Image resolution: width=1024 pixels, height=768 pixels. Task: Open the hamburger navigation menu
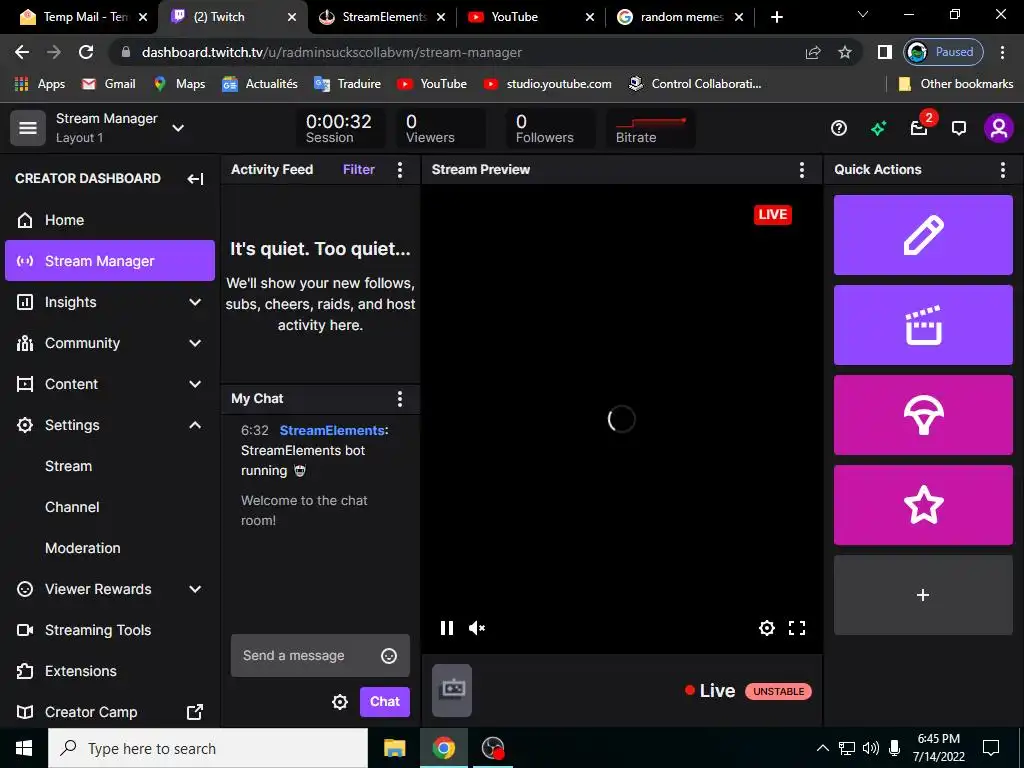27,128
